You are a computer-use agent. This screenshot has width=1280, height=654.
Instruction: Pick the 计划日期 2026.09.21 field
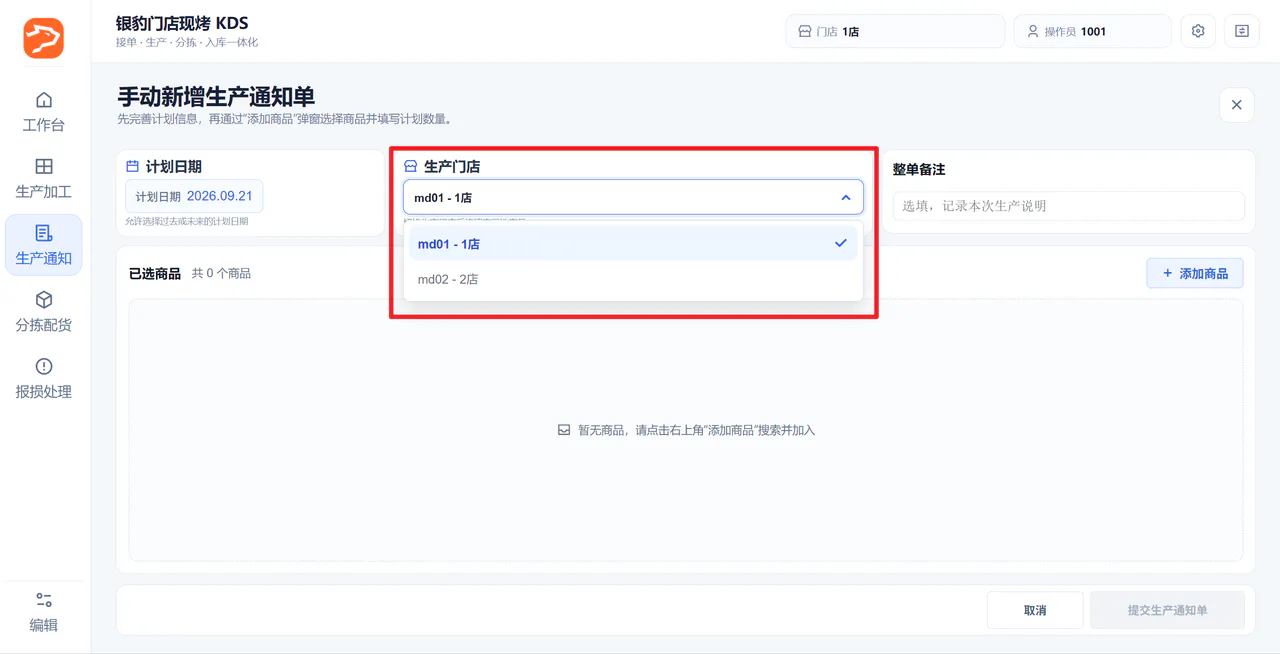point(194,196)
